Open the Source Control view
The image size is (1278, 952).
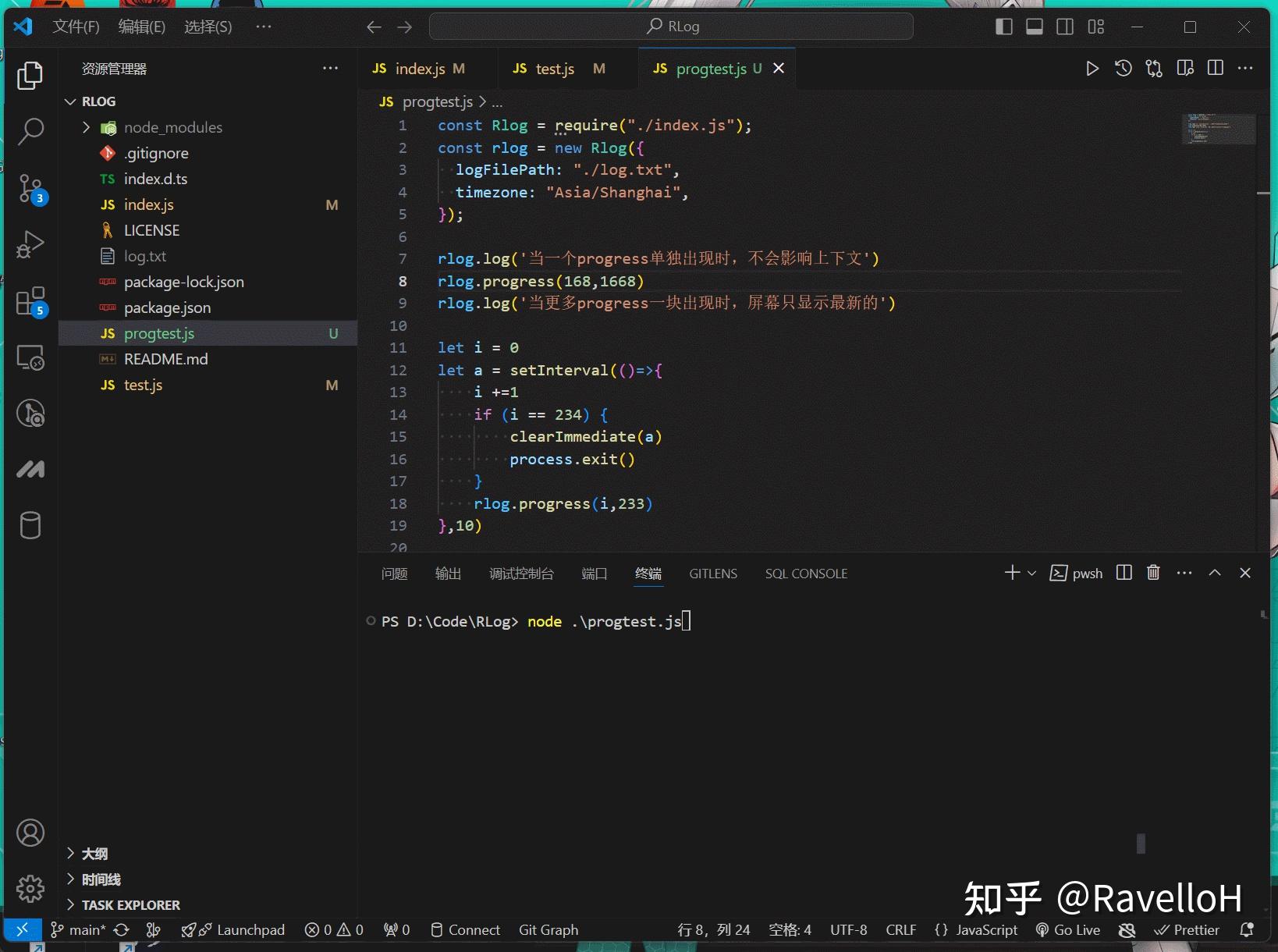click(30, 188)
